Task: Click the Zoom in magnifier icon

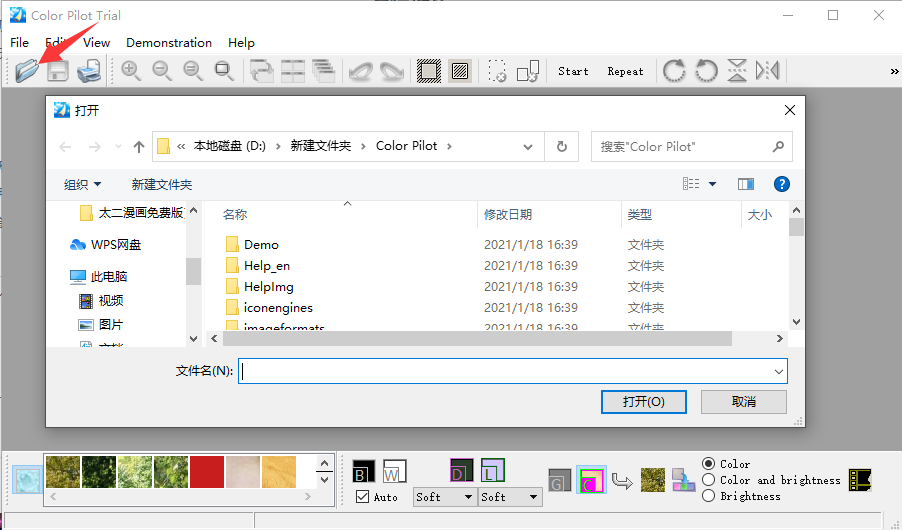Action: [x=131, y=71]
